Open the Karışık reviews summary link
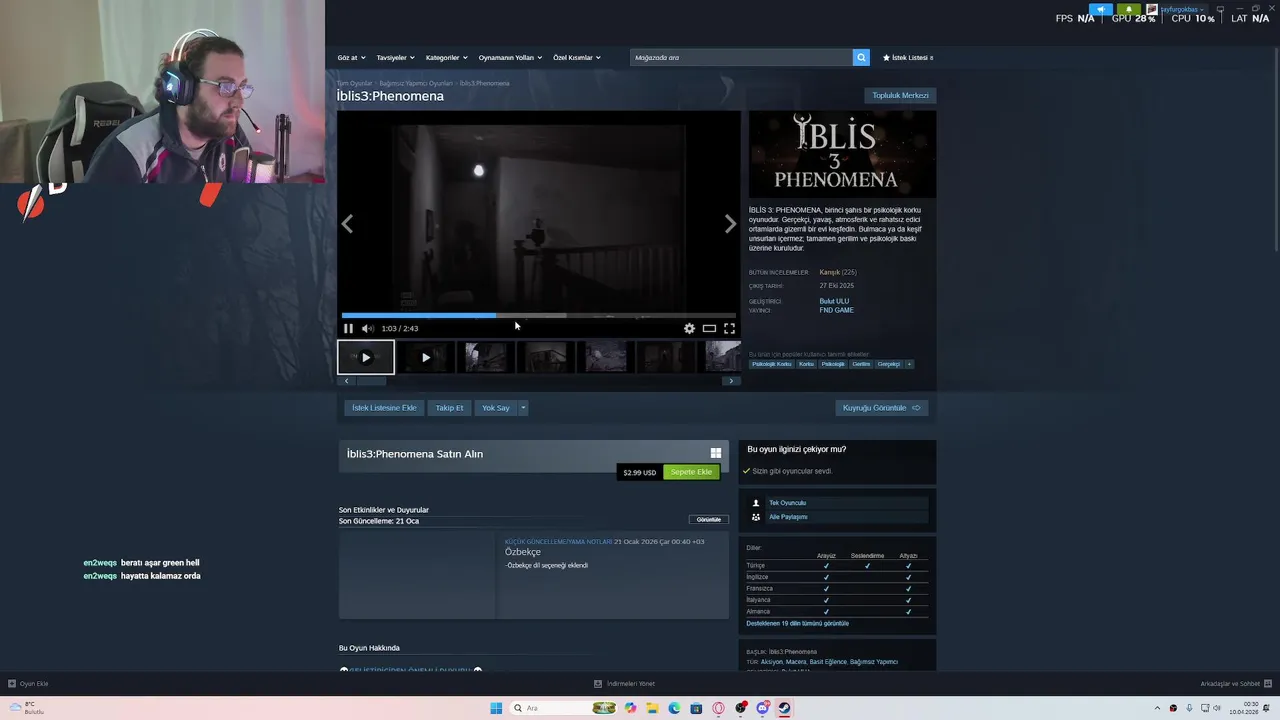 (x=829, y=272)
